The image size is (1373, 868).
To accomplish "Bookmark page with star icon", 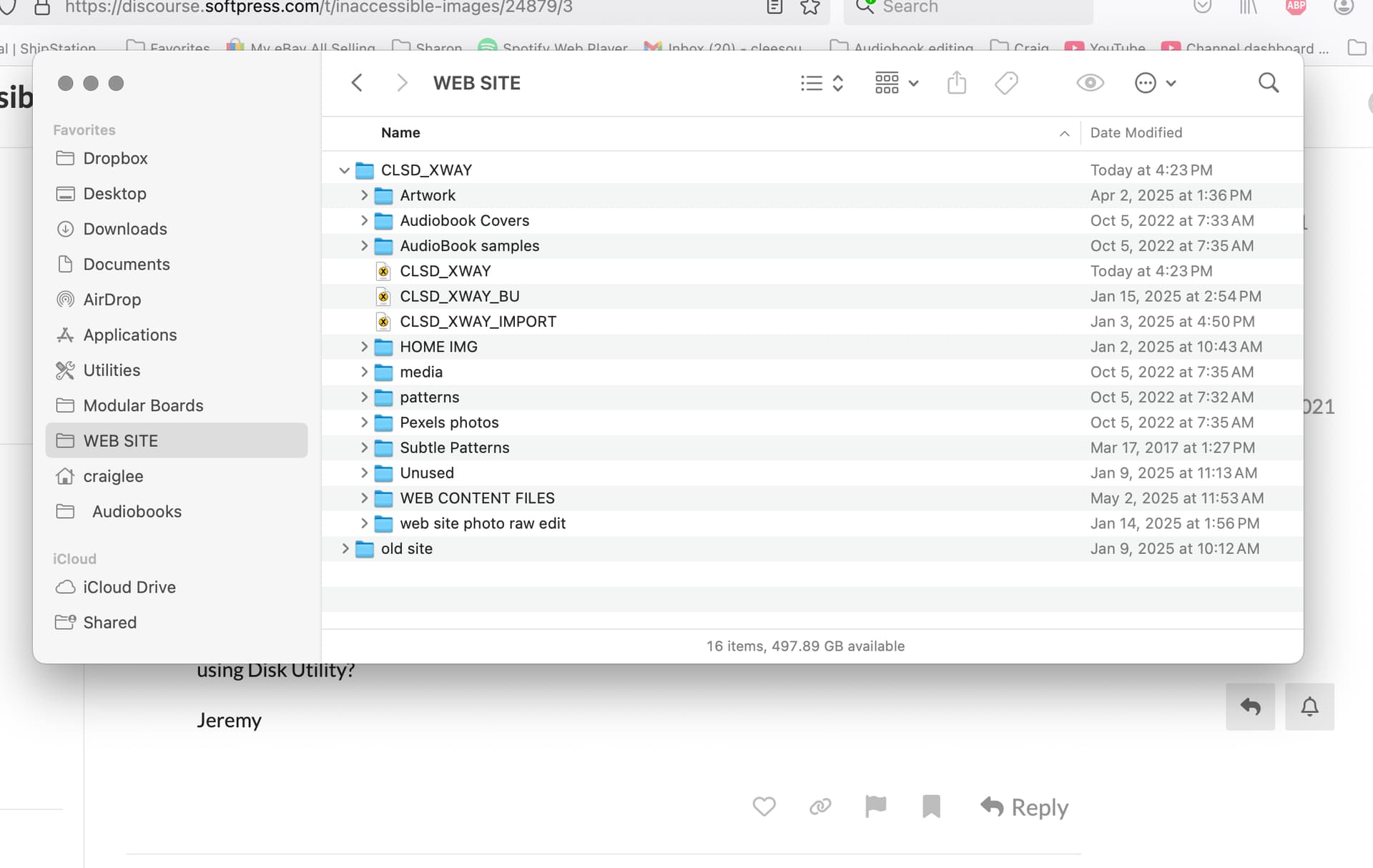I will (x=809, y=7).
